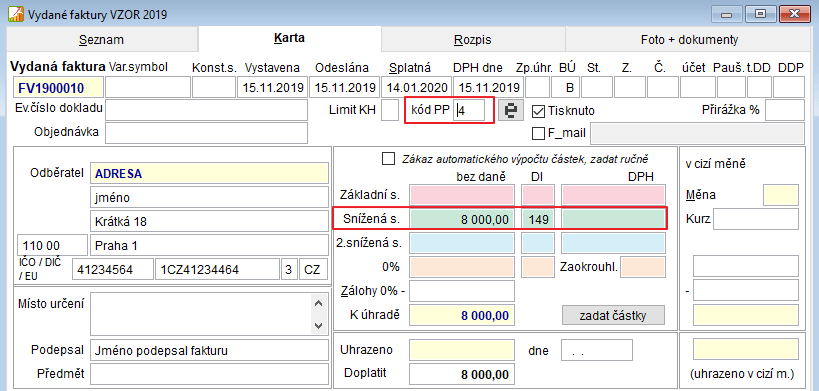Select the Karta tab
The height and width of the screenshot is (391, 819).
click(289, 38)
